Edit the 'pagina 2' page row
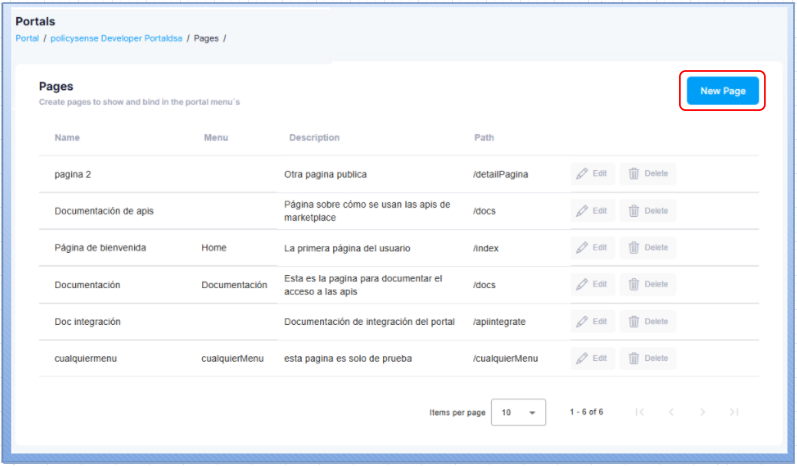Screen dimensions: 797x466 point(591,174)
